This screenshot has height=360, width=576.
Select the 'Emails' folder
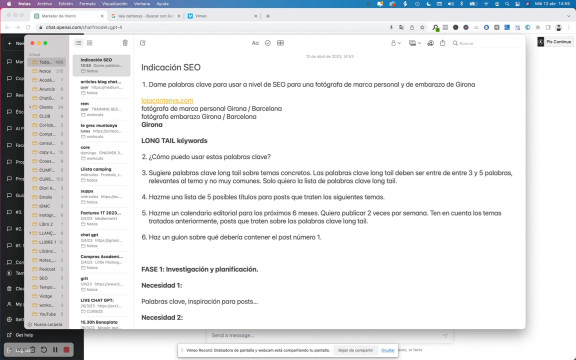click(47, 197)
